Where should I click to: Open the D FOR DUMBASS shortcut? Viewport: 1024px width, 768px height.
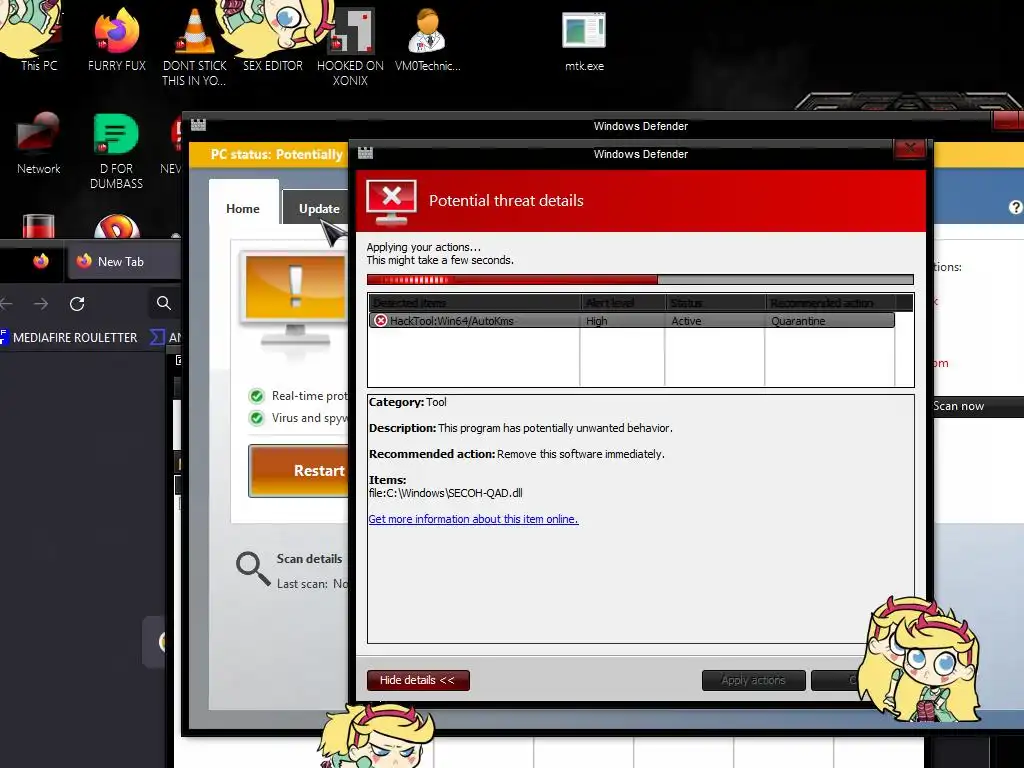tap(116, 152)
